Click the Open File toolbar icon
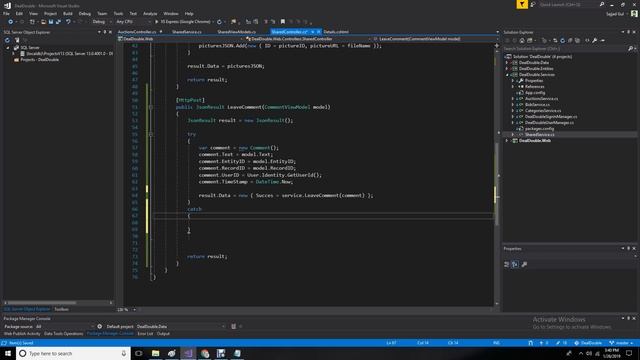Screen dimensions: 640x360 (x=43, y=22)
